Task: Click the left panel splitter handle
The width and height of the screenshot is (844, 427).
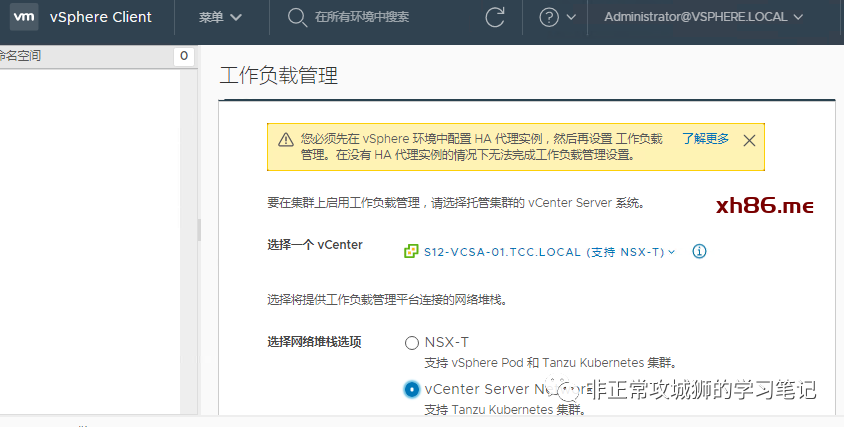Action: (199, 230)
